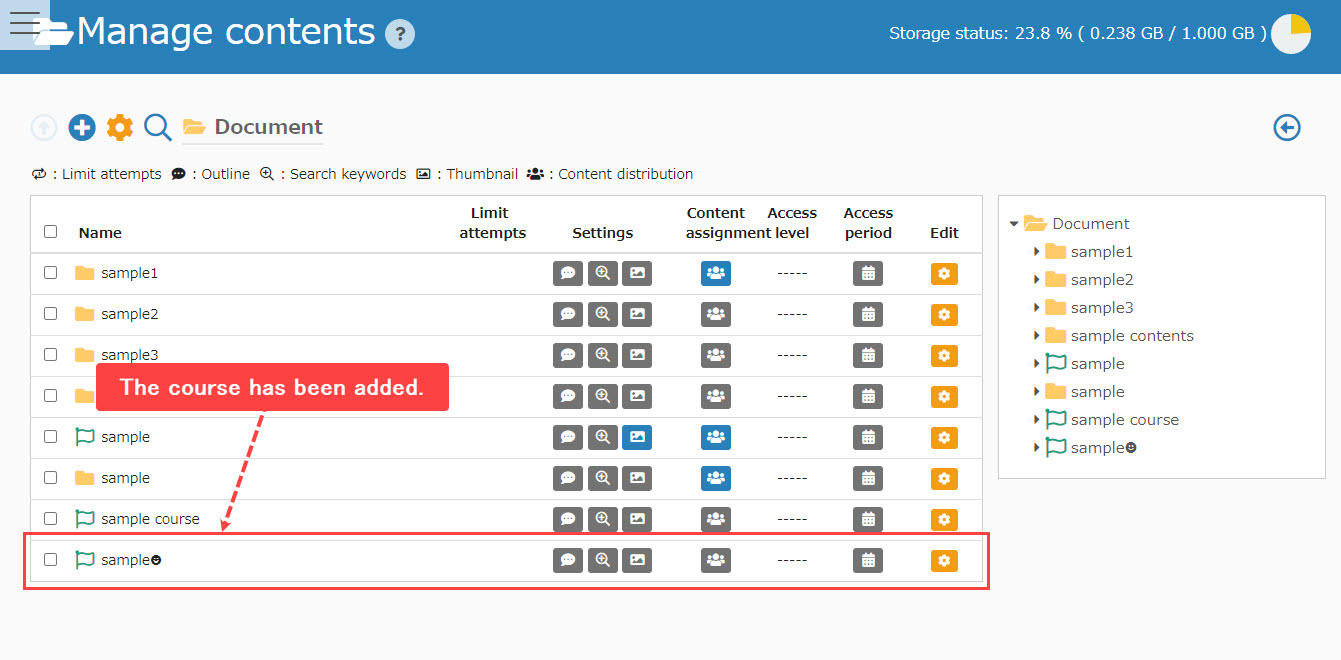Select sample course in the tree
The width and height of the screenshot is (1341, 660).
1124,420
